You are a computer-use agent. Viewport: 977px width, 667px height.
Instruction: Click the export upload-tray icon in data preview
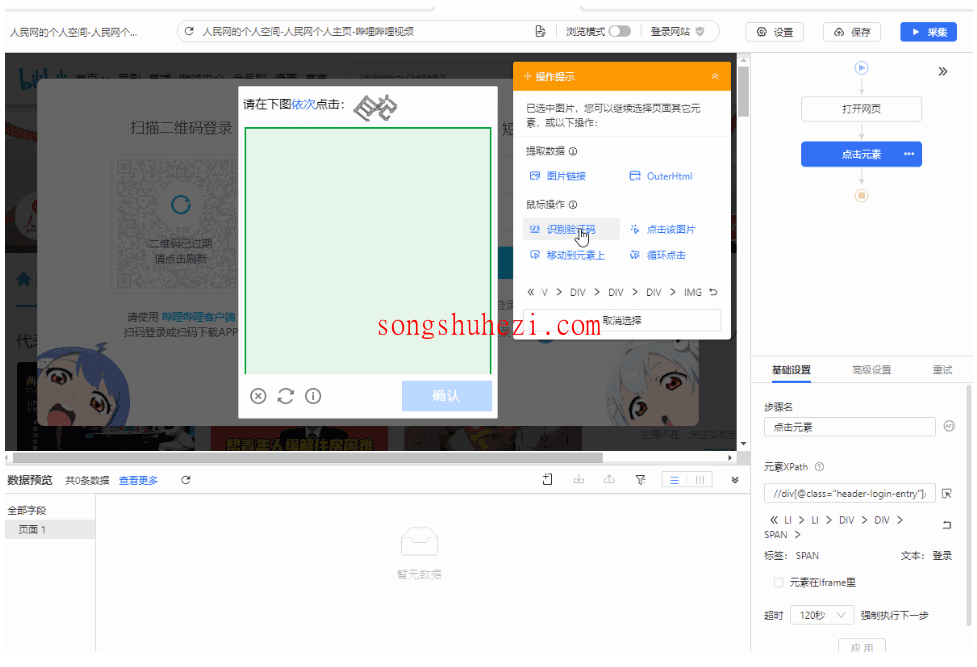click(x=609, y=479)
